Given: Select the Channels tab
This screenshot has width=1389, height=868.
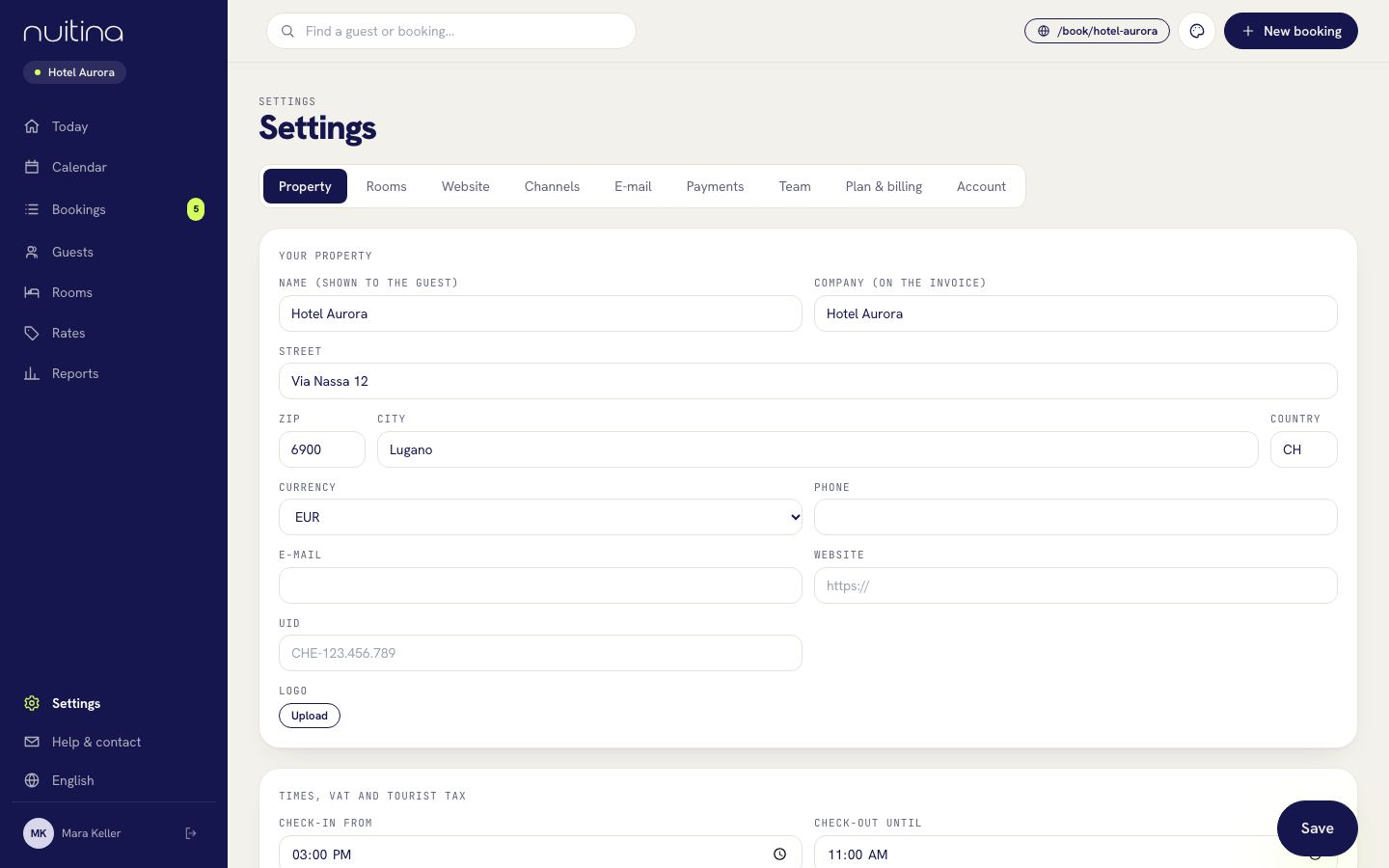Looking at the screenshot, I should point(552,186).
